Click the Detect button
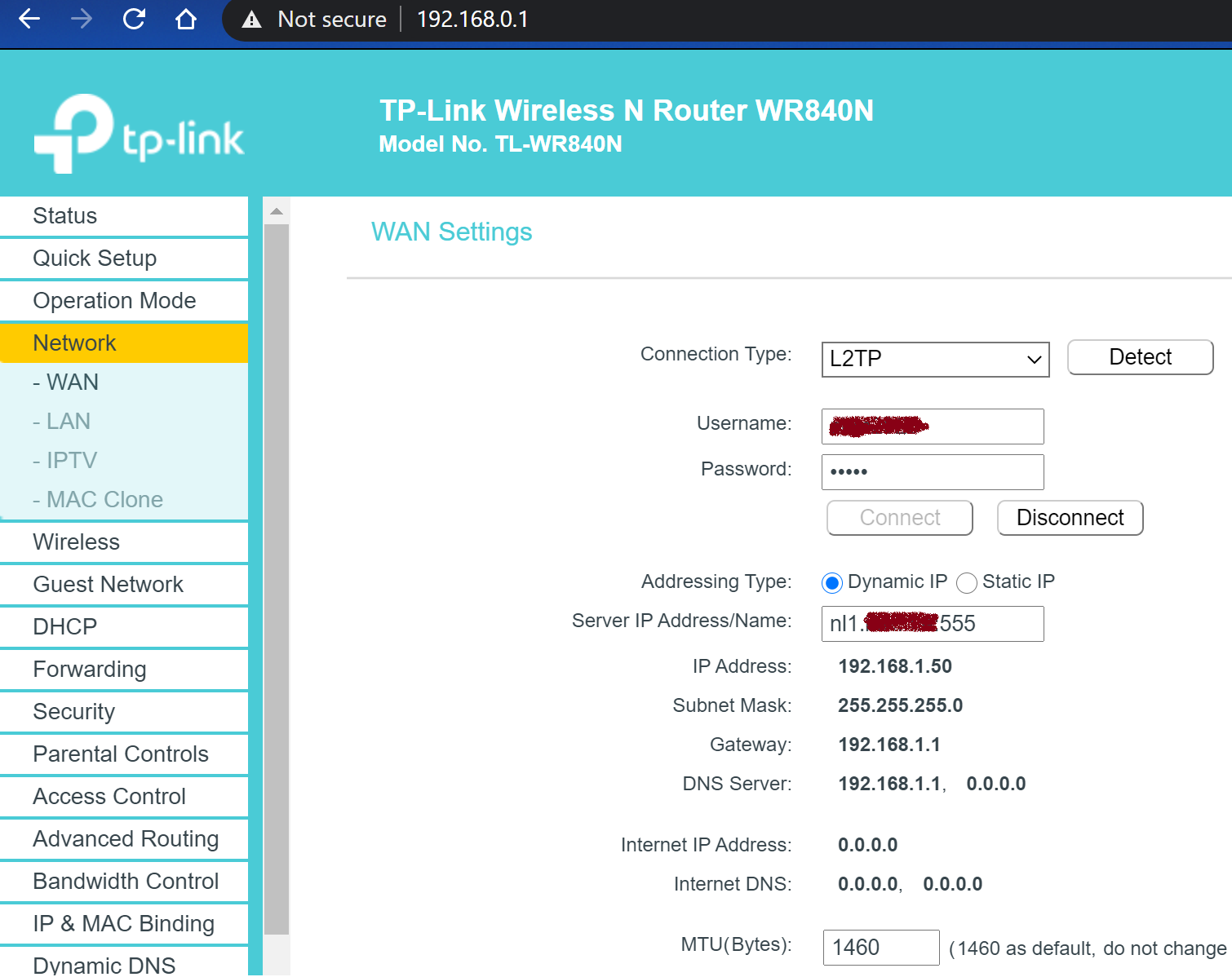The height and width of the screenshot is (977, 1232). 1140,356
